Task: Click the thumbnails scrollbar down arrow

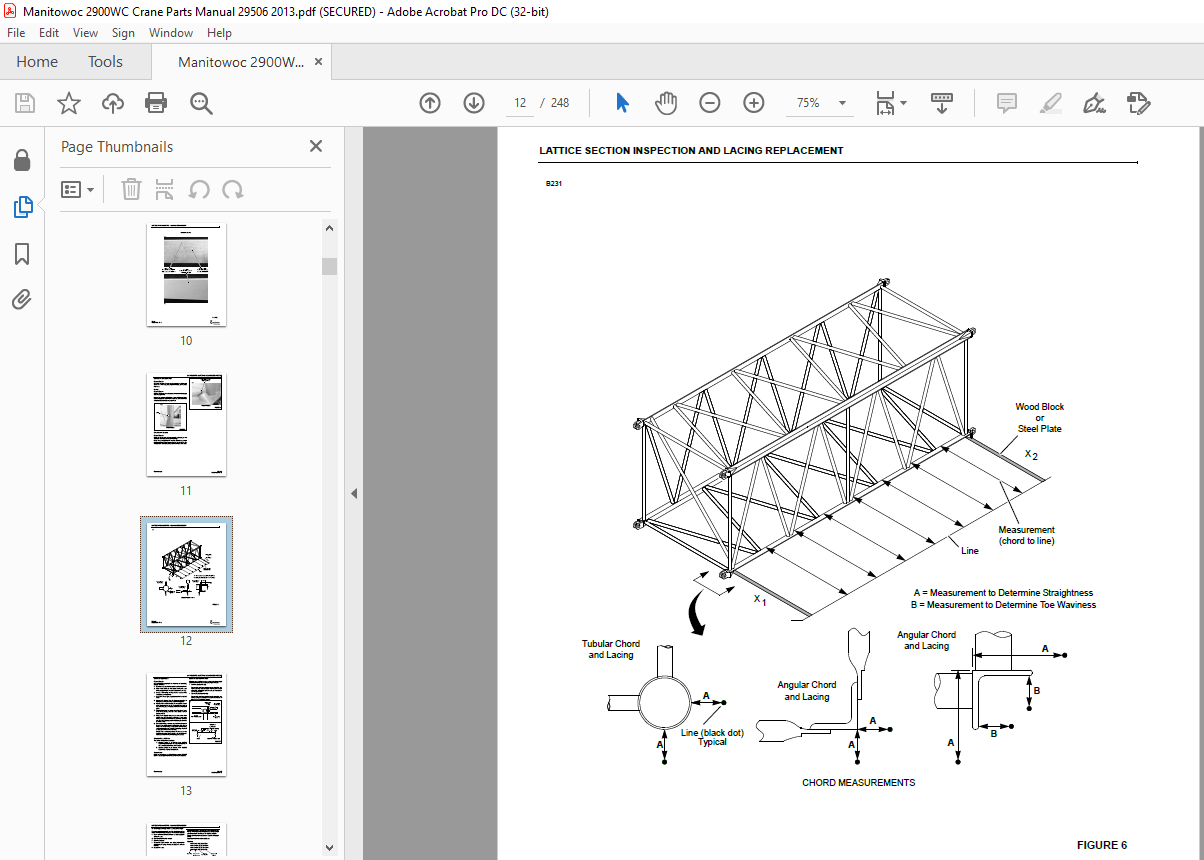Action: pyautogui.click(x=330, y=848)
